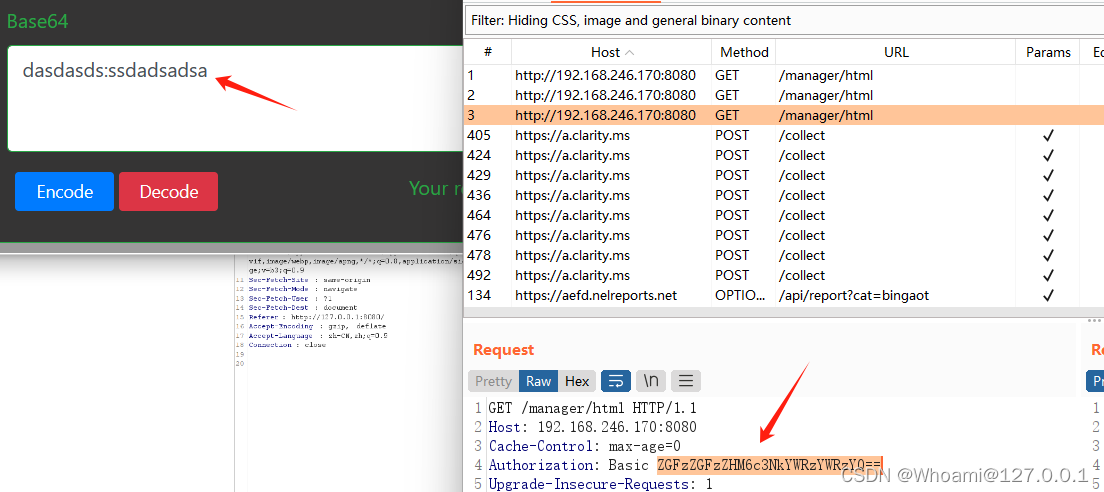Click the sort arrow beside Host header
1104x492 pixels.
pyautogui.click(x=628, y=52)
